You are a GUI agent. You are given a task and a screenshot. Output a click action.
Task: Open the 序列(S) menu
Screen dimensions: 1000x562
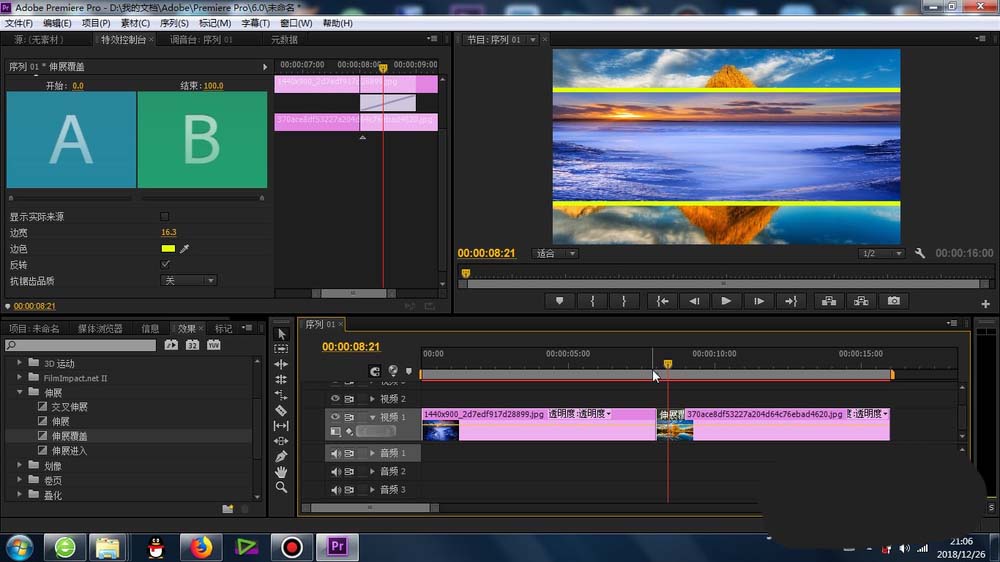[174, 23]
